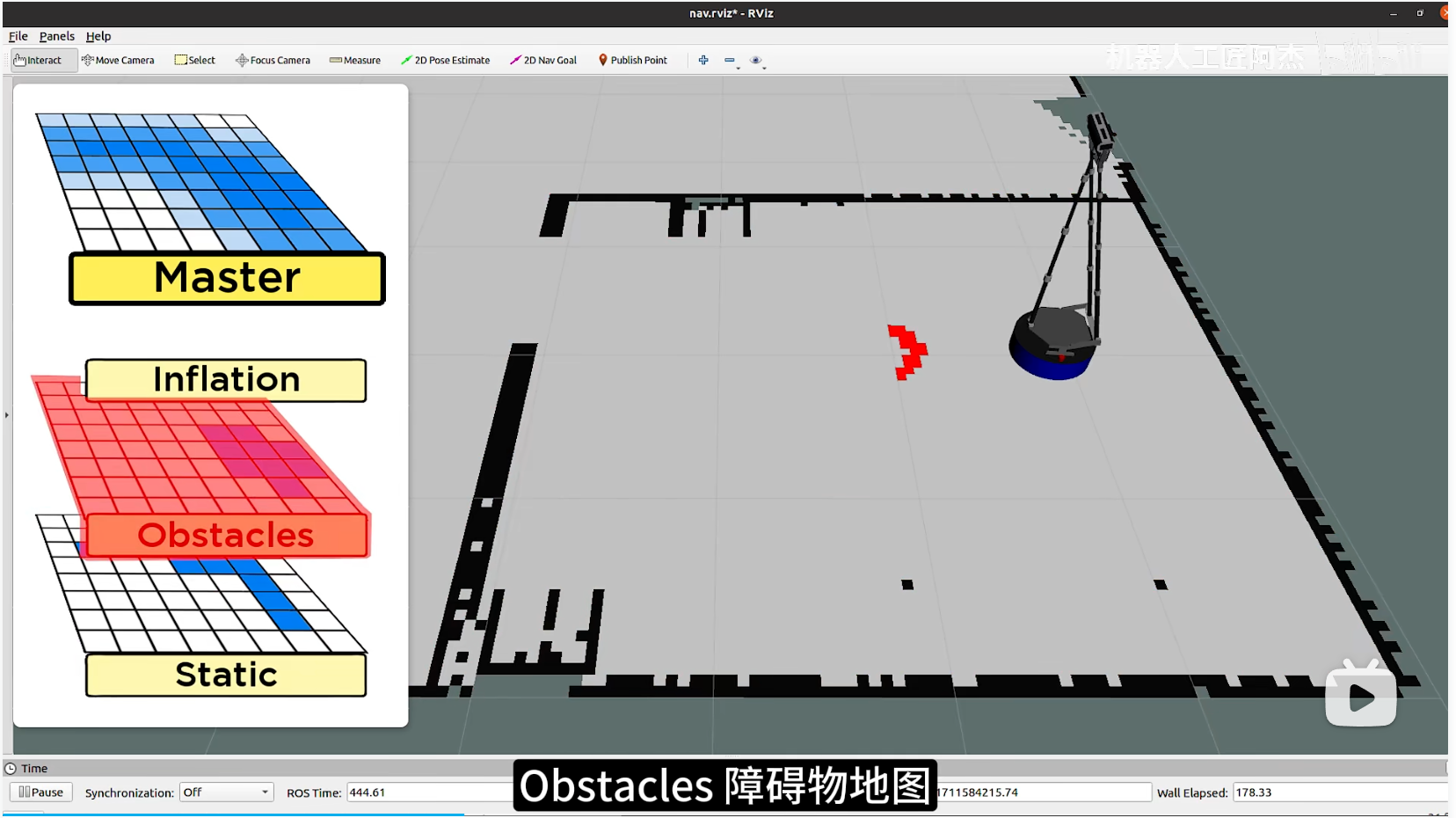Minimize the RViz window

pos(1394,13)
